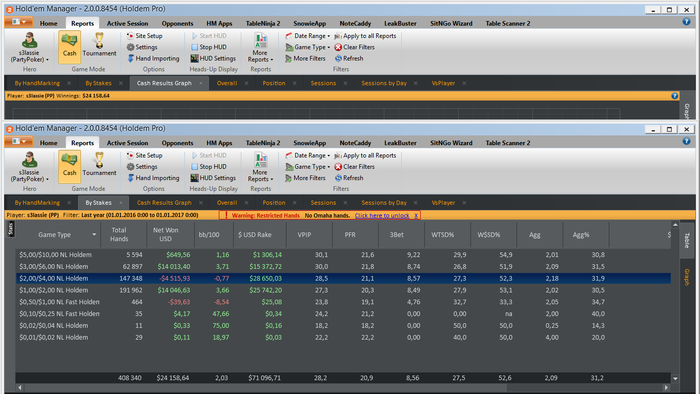Switch to Position report tab, lower window
The image size is (700, 394).
tap(274, 203)
